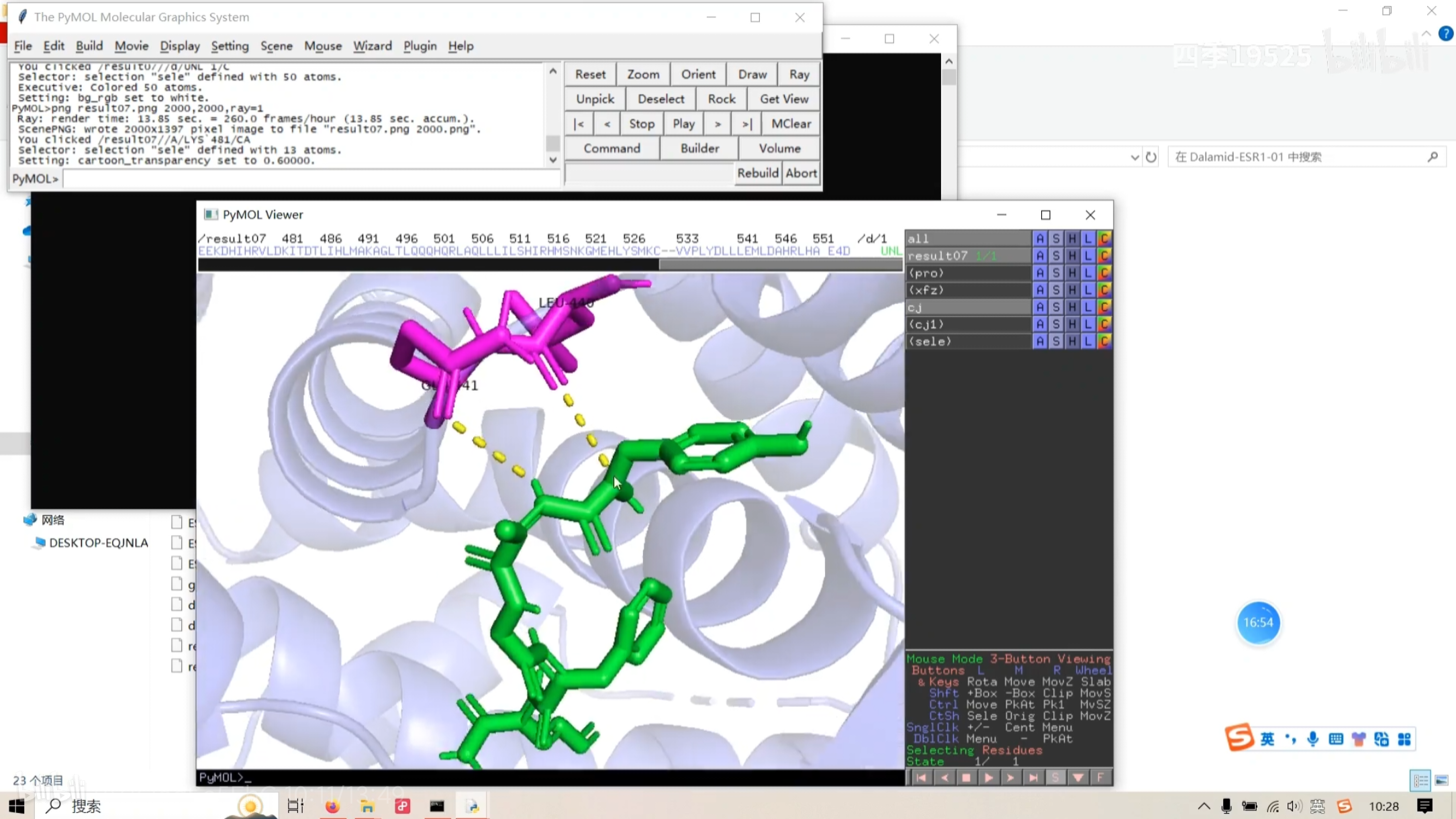This screenshot has height=819, width=1456.
Task: Toggle fullscreen F button in playback bar
Action: coord(1100,777)
